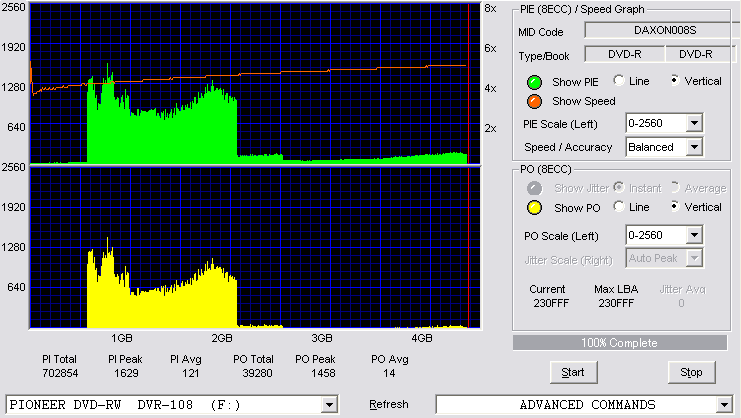
Task: Click the first DVD-R Type field
Action: [x=624, y=54]
